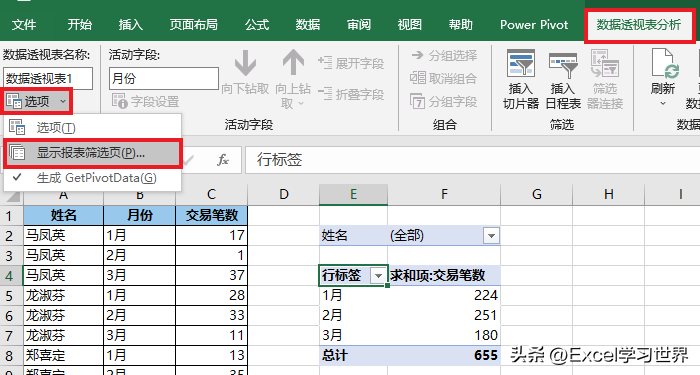Select the 数据透视表分析 tab
The height and width of the screenshot is (375, 700).
point(638,25)
